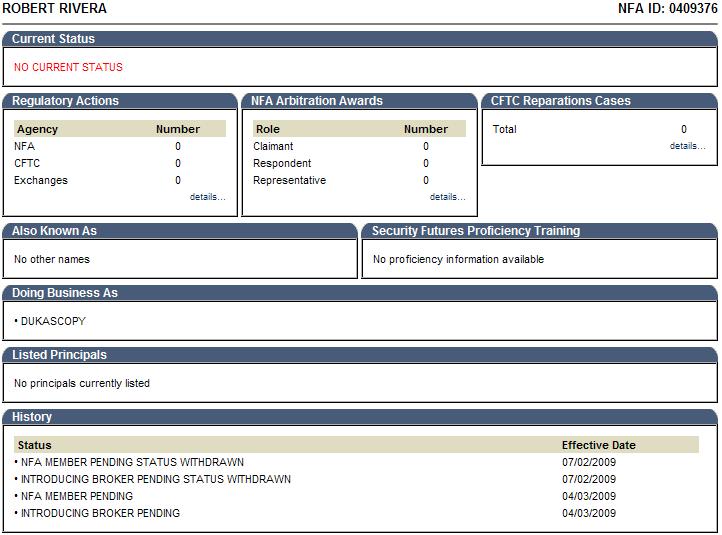Select Security Futures Proficiency Training header

pos(475,231)
